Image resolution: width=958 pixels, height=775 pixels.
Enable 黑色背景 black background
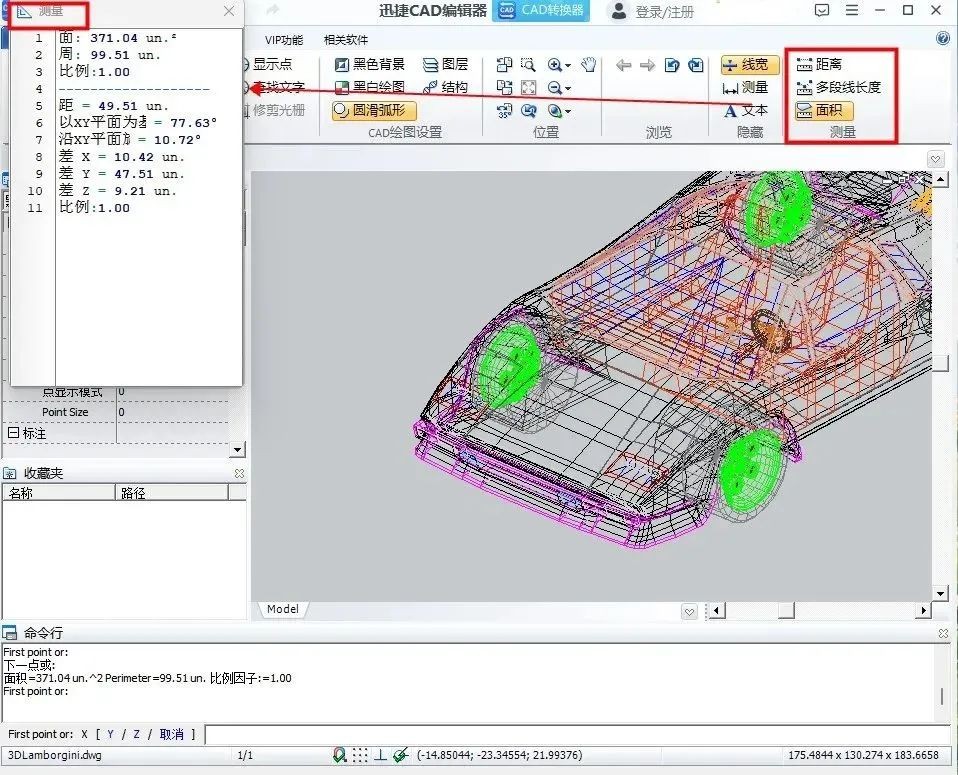(x=369, y=64)
